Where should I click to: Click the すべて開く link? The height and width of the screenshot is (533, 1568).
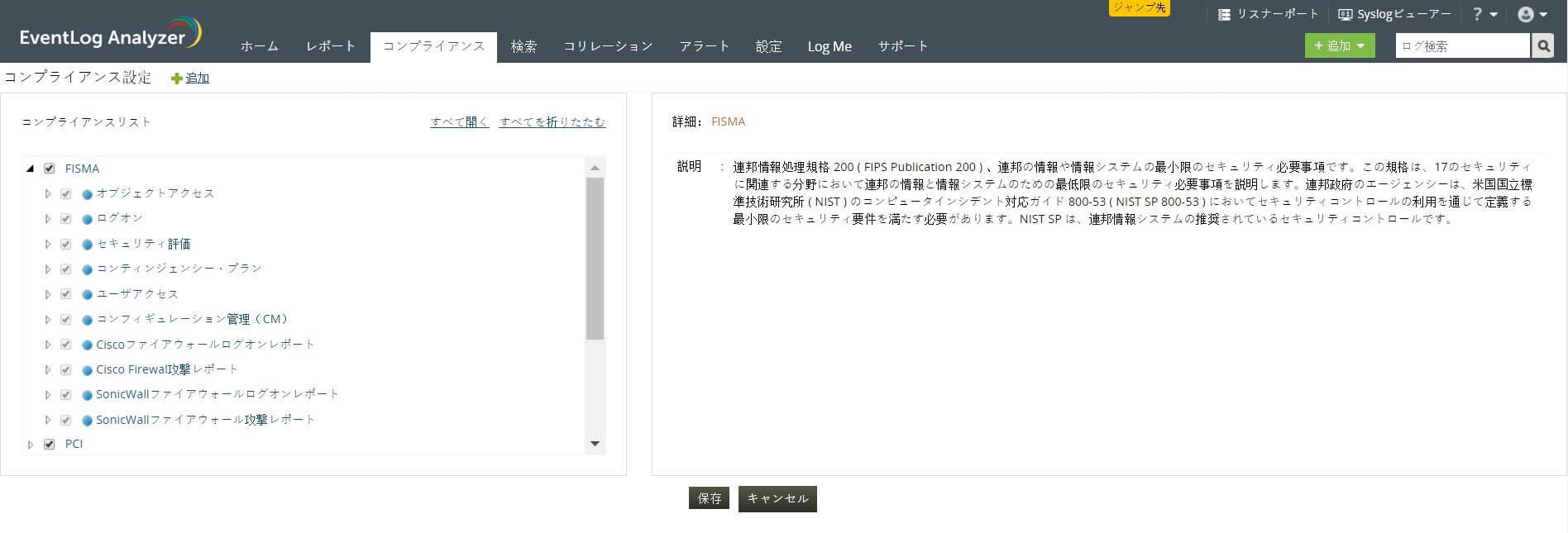460,122
